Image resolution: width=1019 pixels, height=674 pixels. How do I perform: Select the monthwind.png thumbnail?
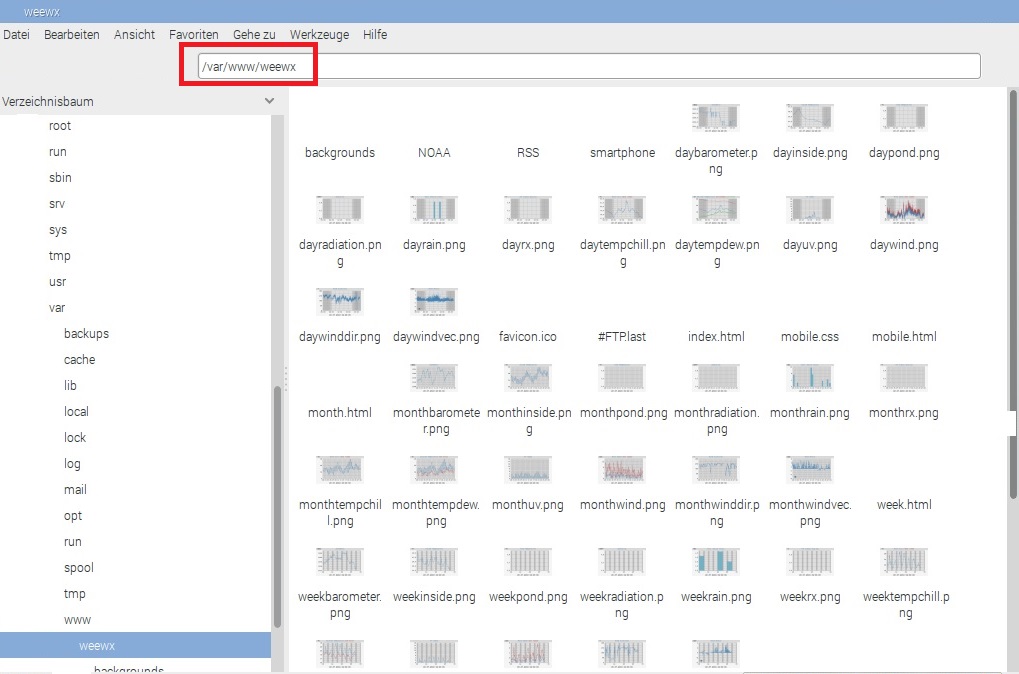point(621,469)
